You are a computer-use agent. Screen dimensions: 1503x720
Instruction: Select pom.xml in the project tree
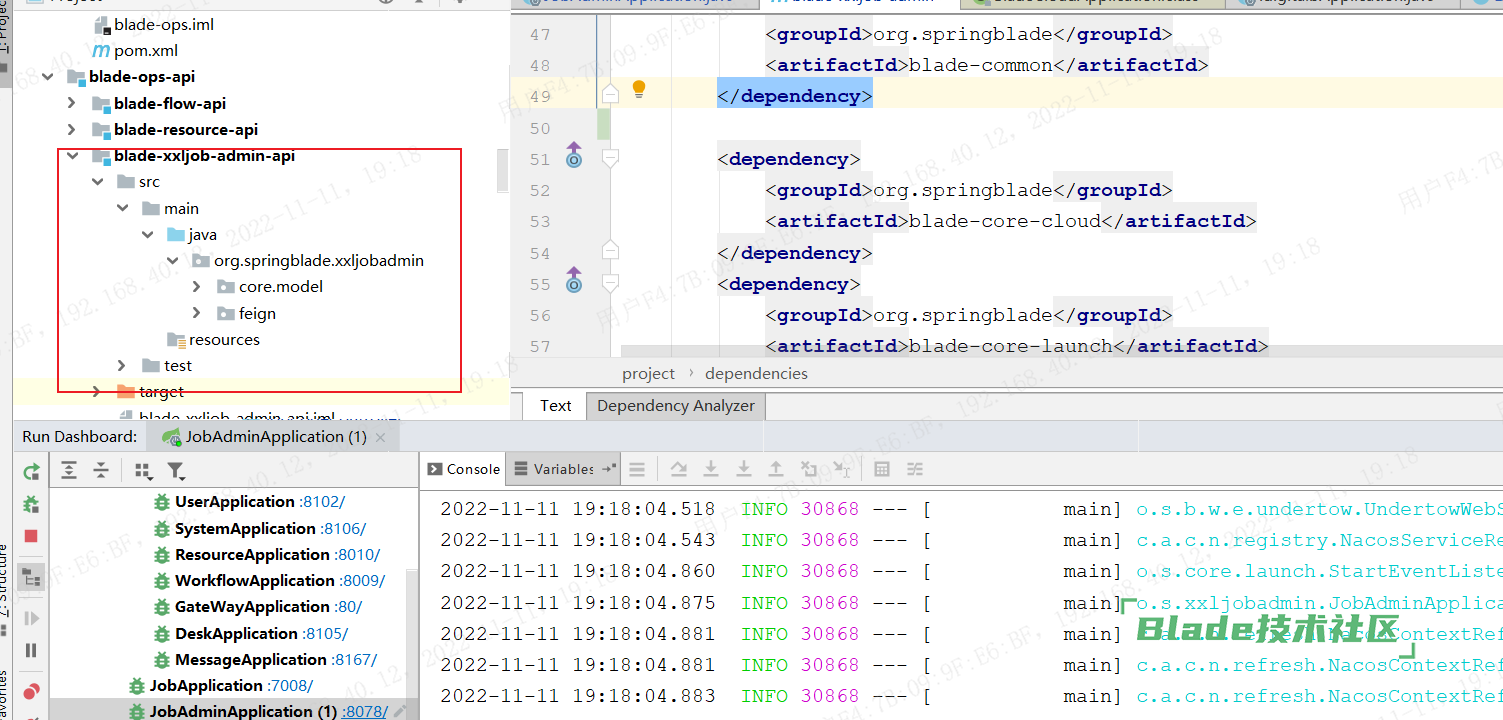coord(146,50)
